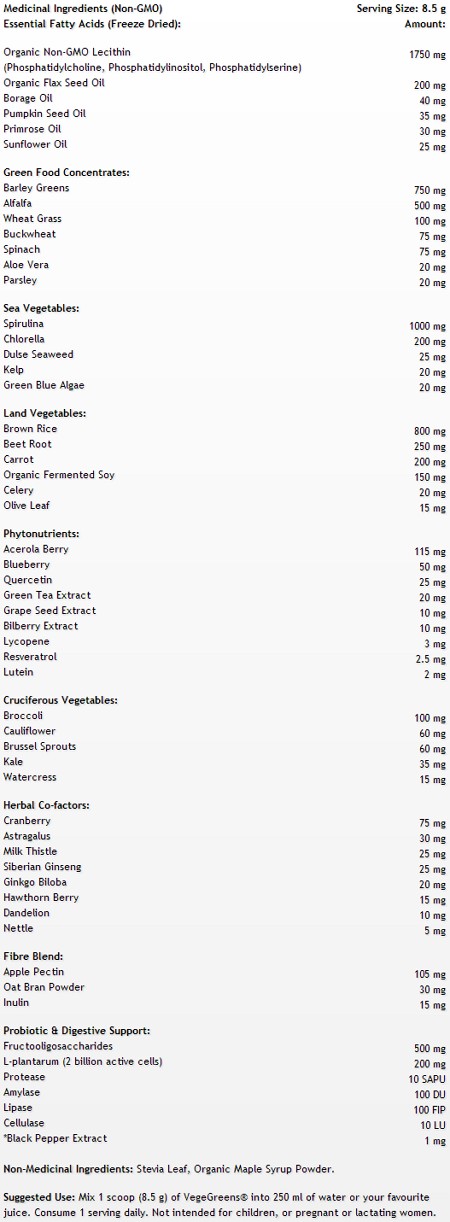Click the Herbal Co-factors heading

(49, 805)
